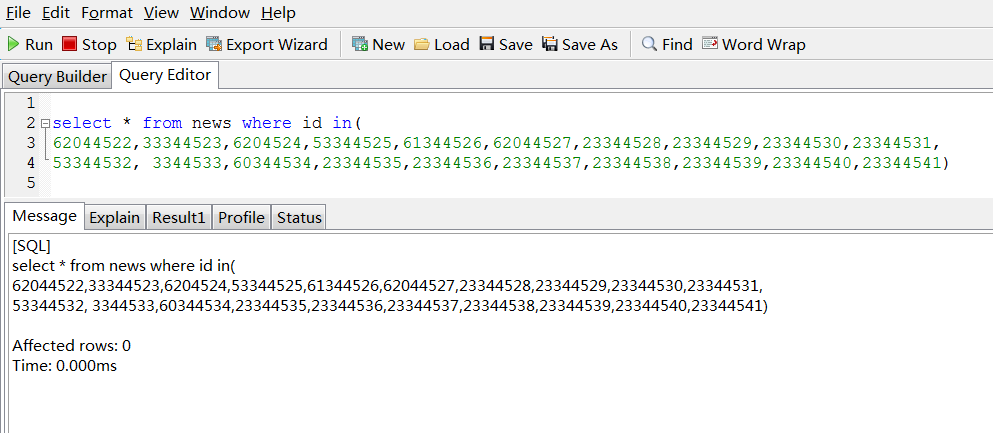Open the View menu
993x433 pixels.
point(161,13)
